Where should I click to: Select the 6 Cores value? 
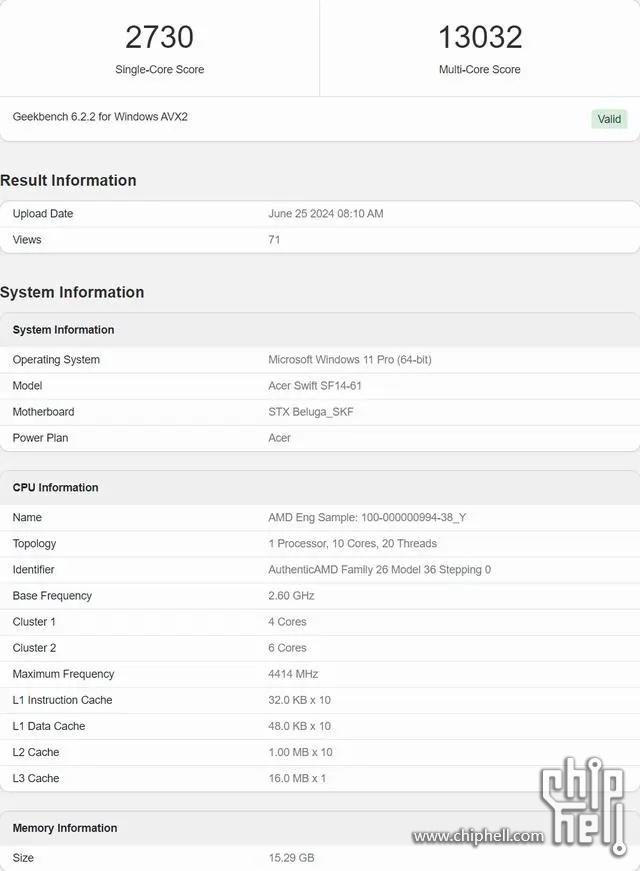[287, 648]
